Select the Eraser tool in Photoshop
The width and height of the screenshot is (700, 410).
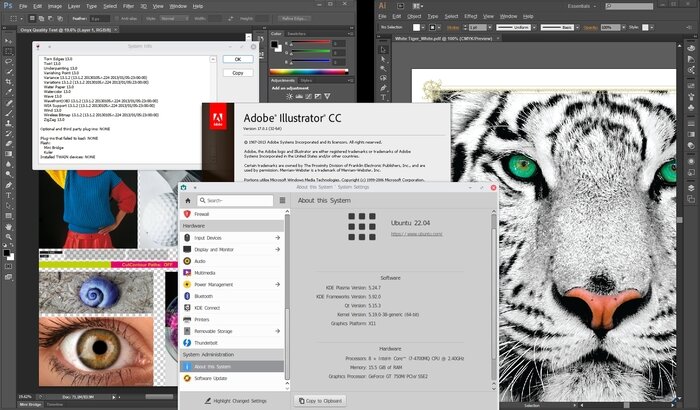click(8, 144)
